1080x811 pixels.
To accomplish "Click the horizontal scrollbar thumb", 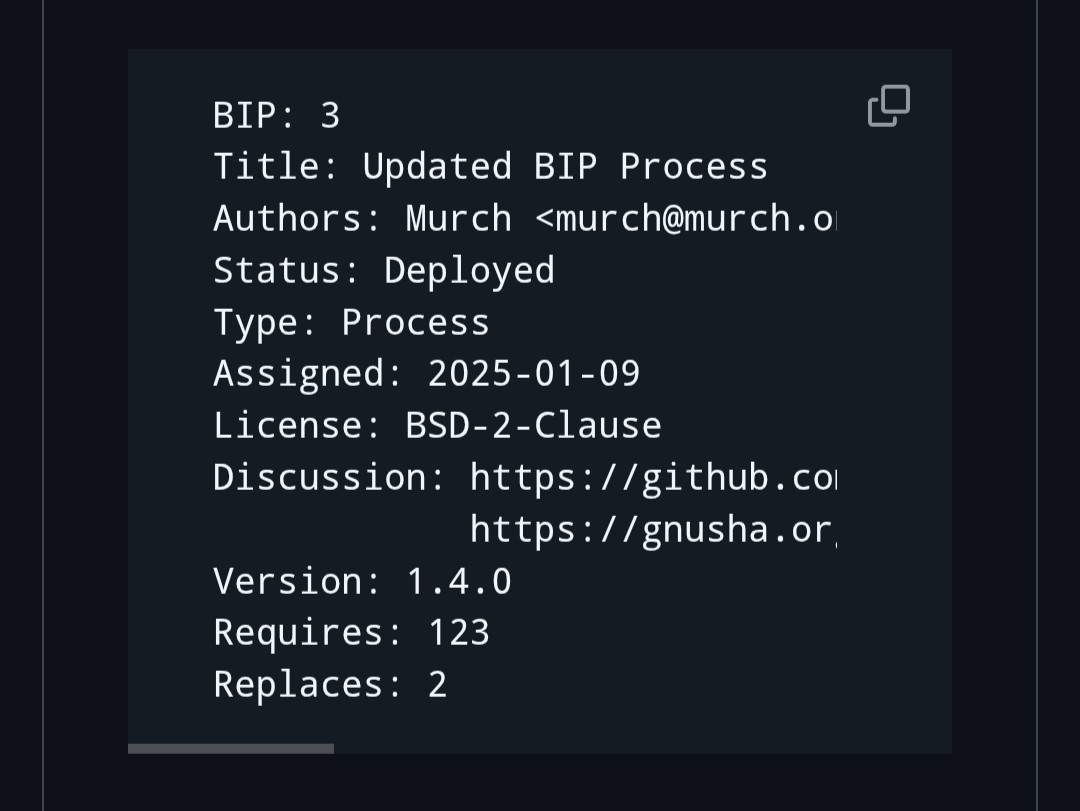I will click(231, 748).
